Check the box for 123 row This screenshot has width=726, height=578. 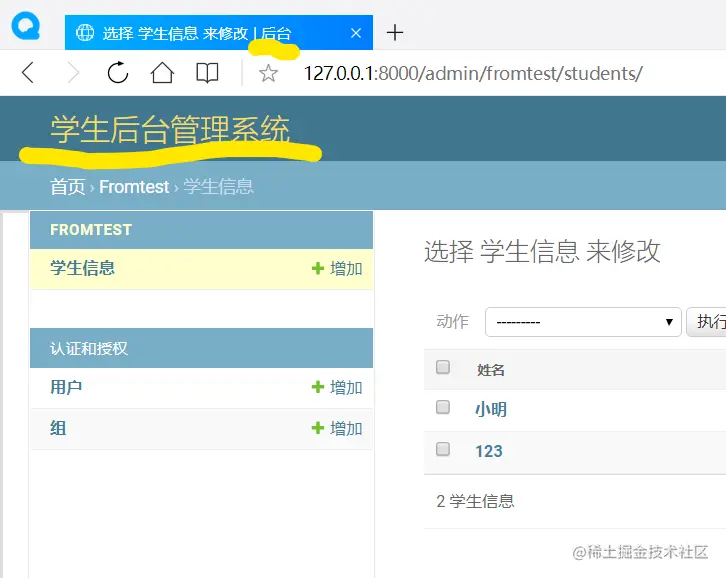pyautogui.click(x=443, y=449)
